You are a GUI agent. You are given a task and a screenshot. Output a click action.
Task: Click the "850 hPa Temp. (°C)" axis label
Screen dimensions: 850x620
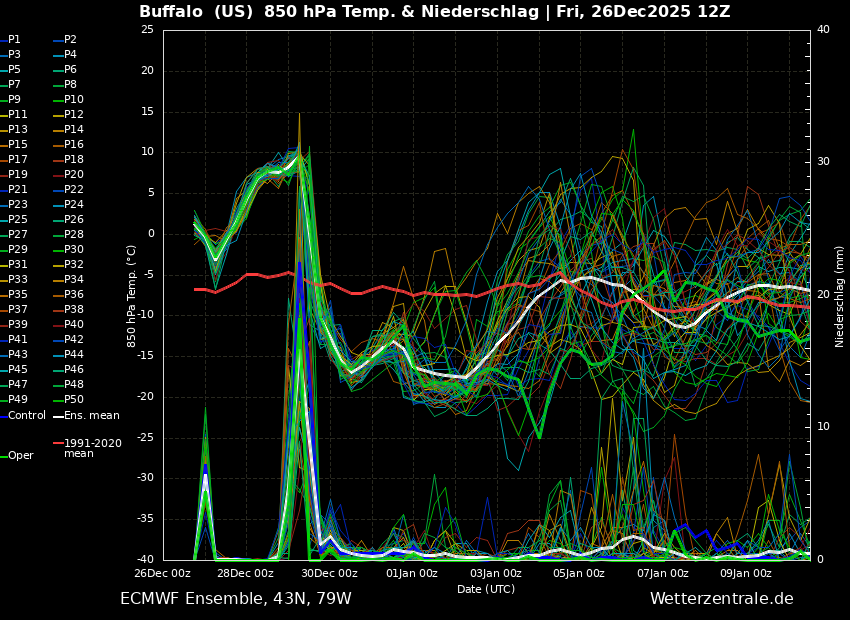131,296
